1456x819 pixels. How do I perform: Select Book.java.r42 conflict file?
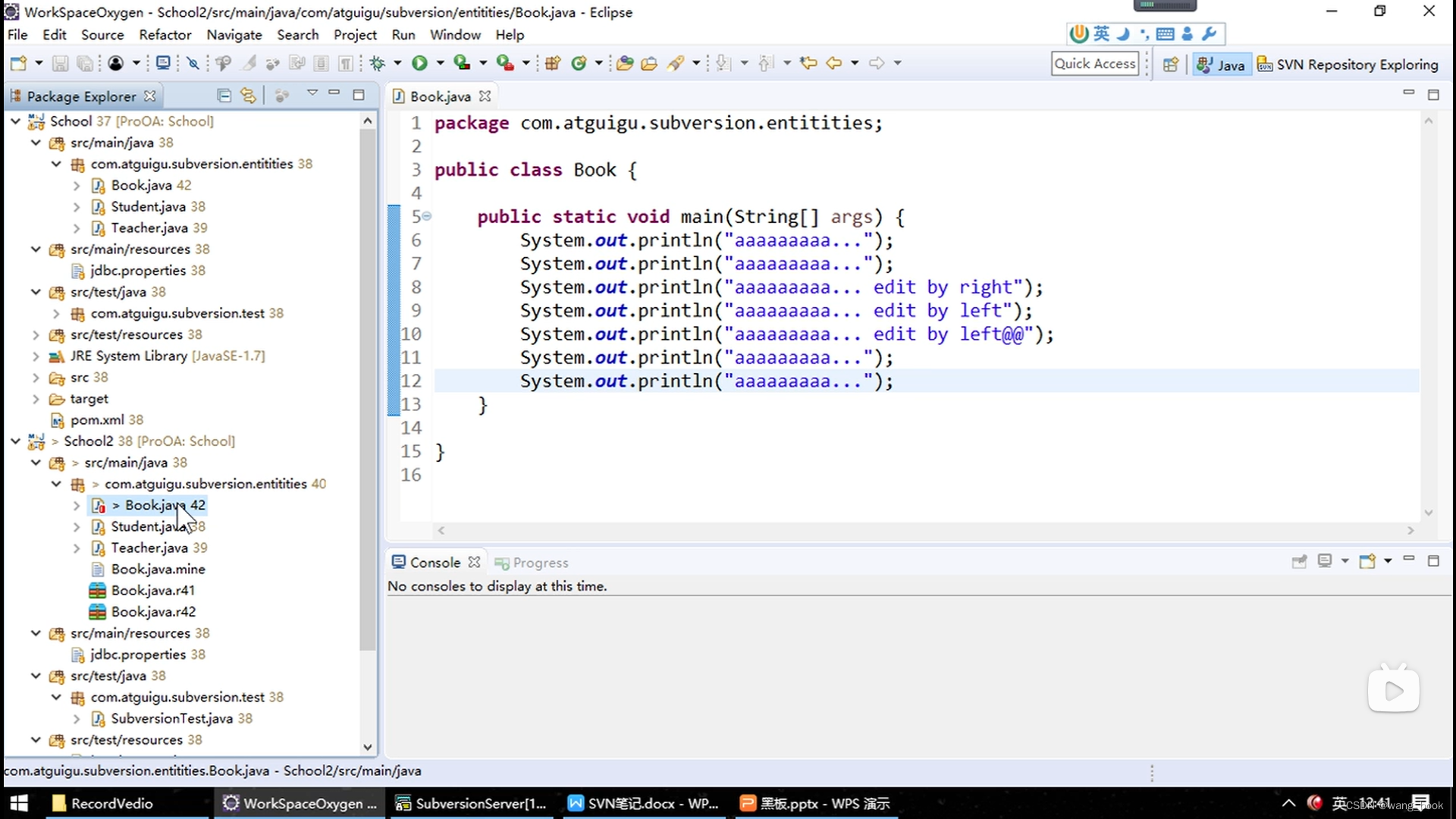click(153, 611)
